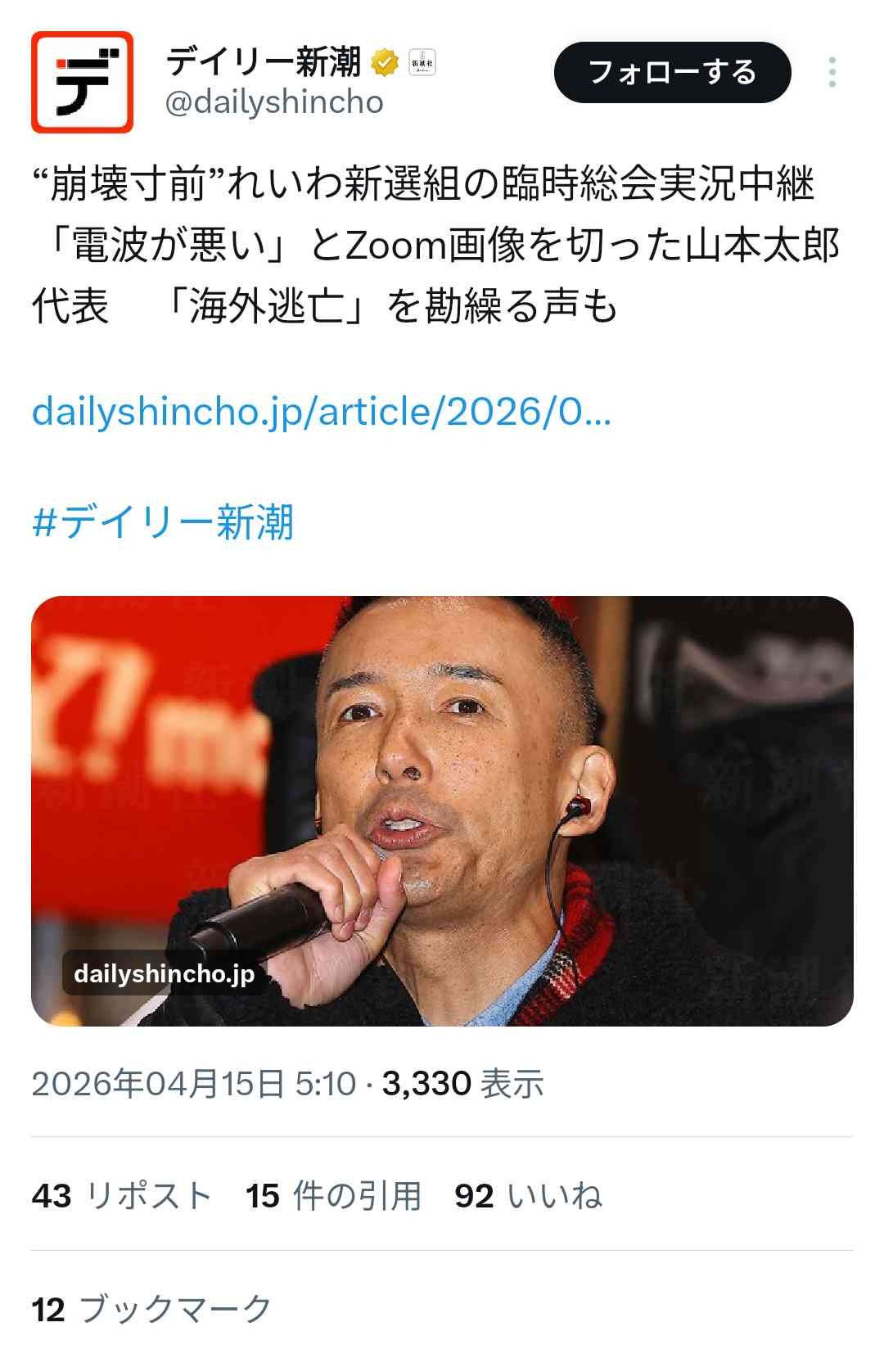884x1372 pixels.
Task: Open the three-dot more options menu
Action: point(832,72)
